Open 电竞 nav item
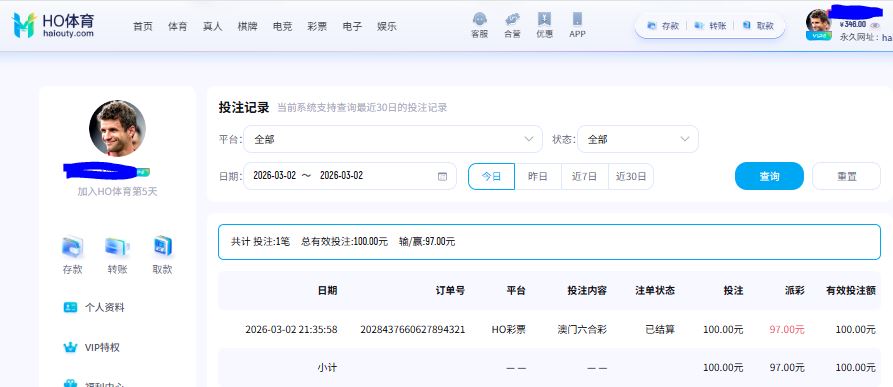The width and height of the screenshot is (893, 387). [282, 26]
